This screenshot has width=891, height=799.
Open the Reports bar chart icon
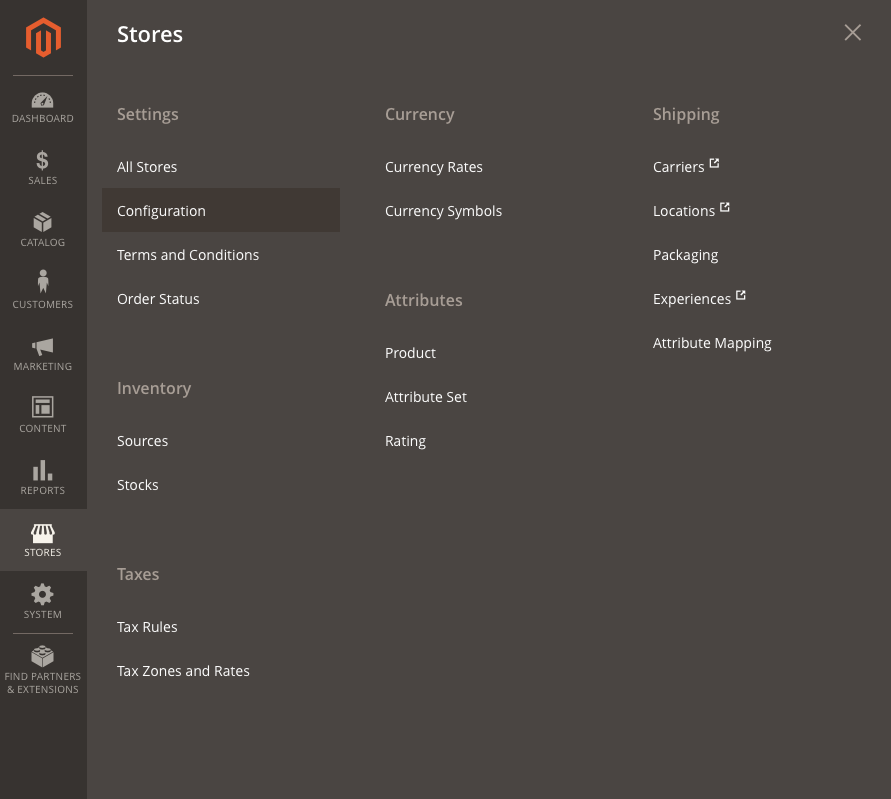(43, 470)
